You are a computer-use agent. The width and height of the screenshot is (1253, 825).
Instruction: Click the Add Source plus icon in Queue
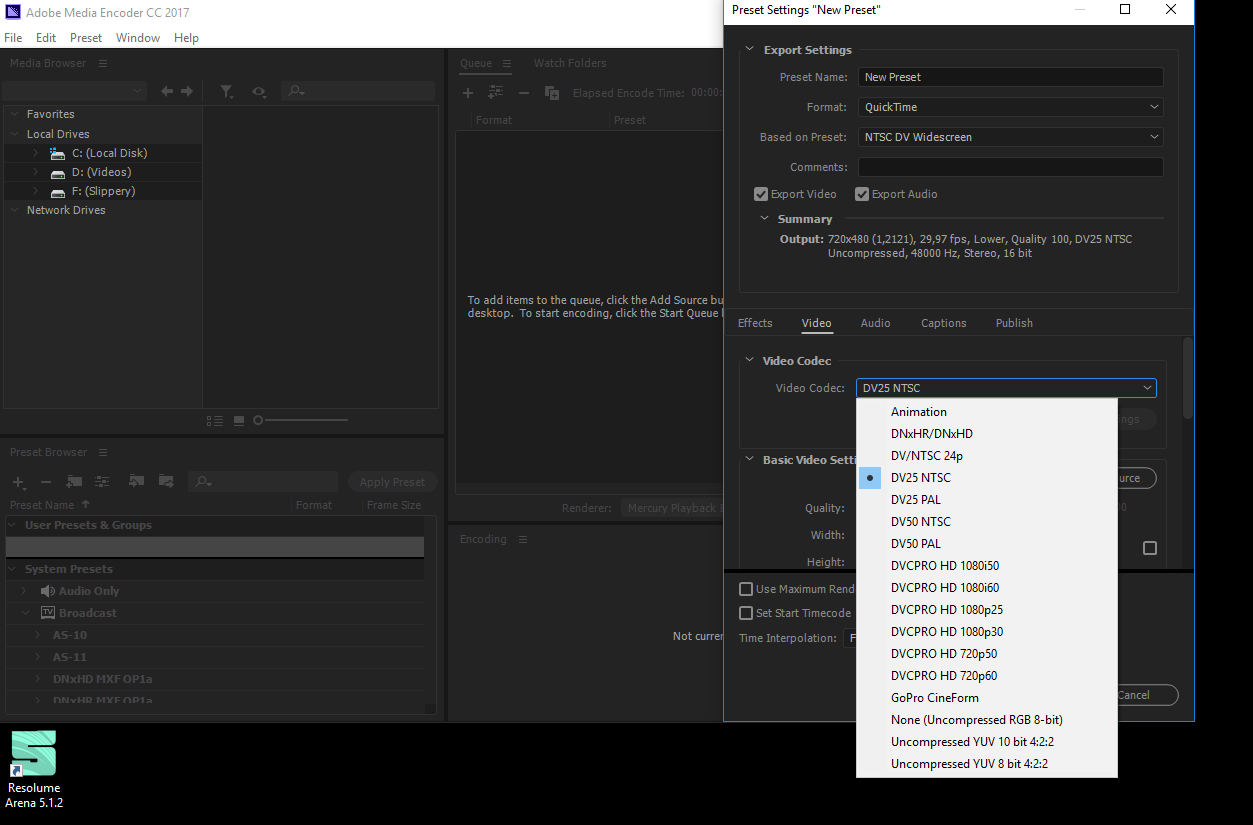click(467, 93)
